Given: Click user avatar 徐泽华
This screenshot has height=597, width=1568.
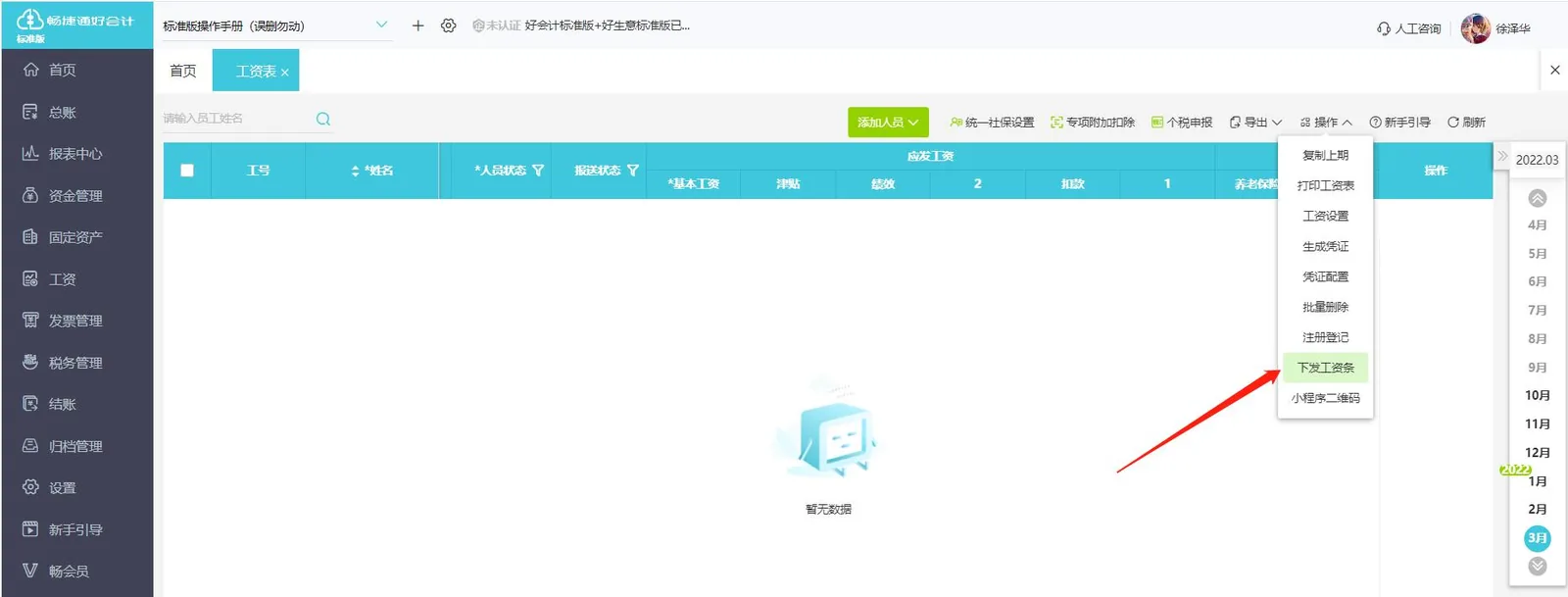Looking at the screenshot, I should pyautogui.click(x=1475, y=28).
